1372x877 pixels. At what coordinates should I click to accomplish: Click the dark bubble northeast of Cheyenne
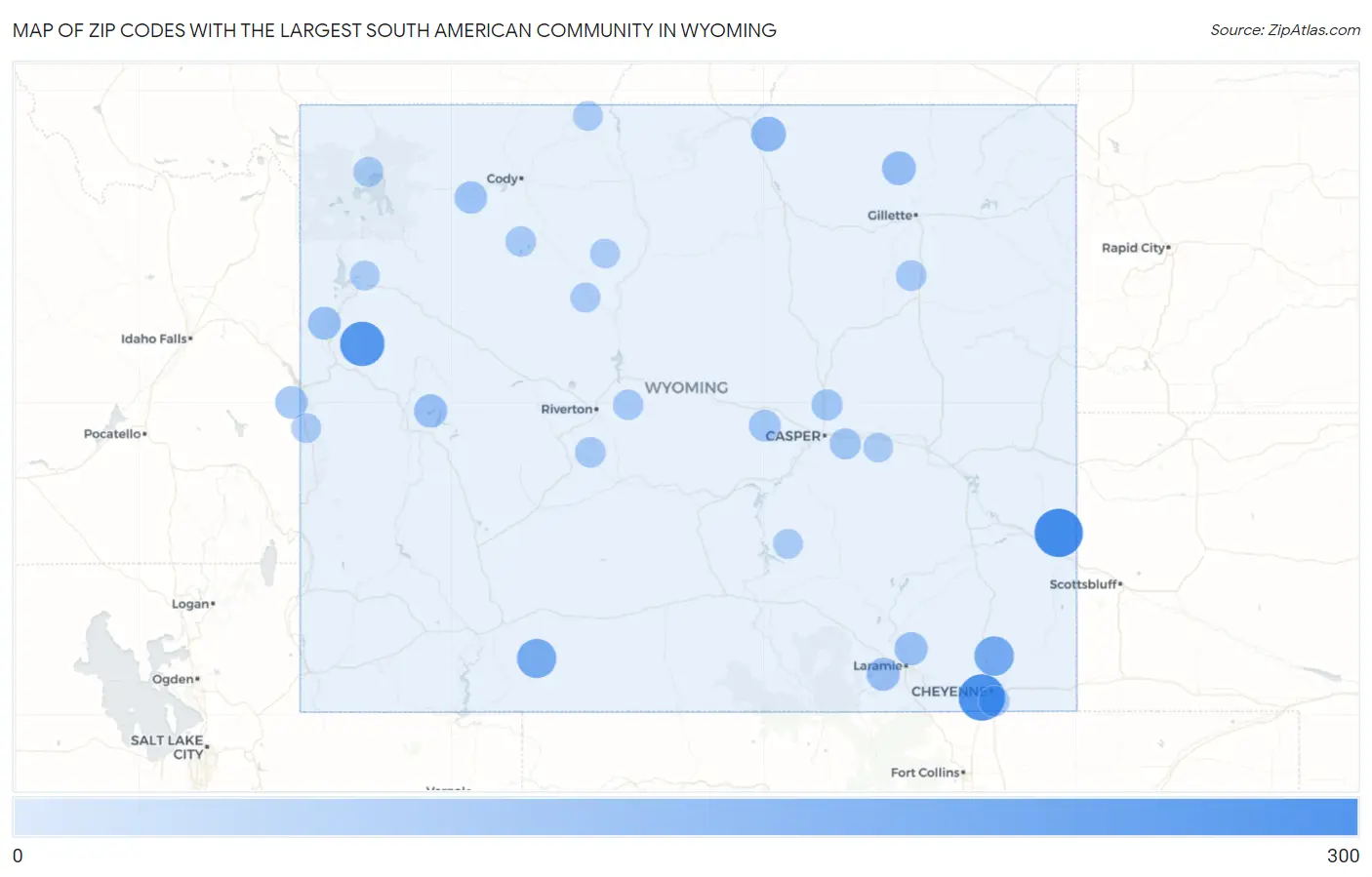pos(993,656)
